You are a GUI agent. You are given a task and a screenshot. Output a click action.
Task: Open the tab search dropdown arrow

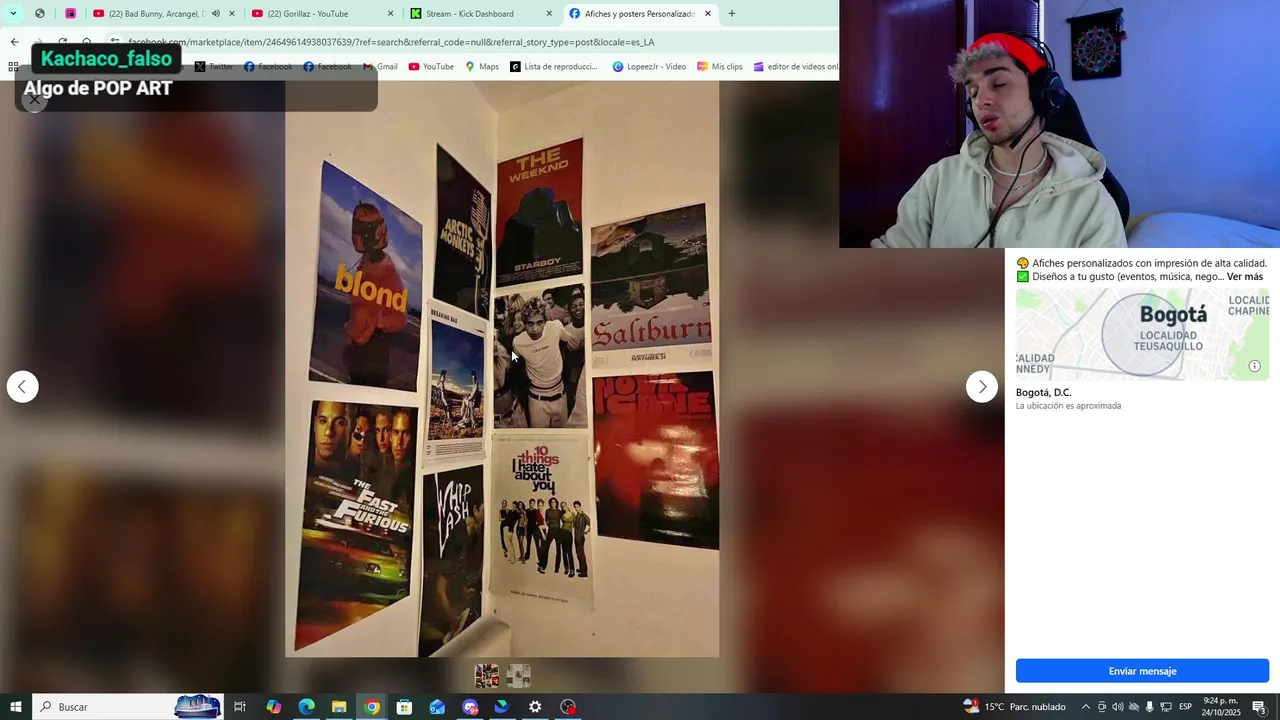point(13,14)
